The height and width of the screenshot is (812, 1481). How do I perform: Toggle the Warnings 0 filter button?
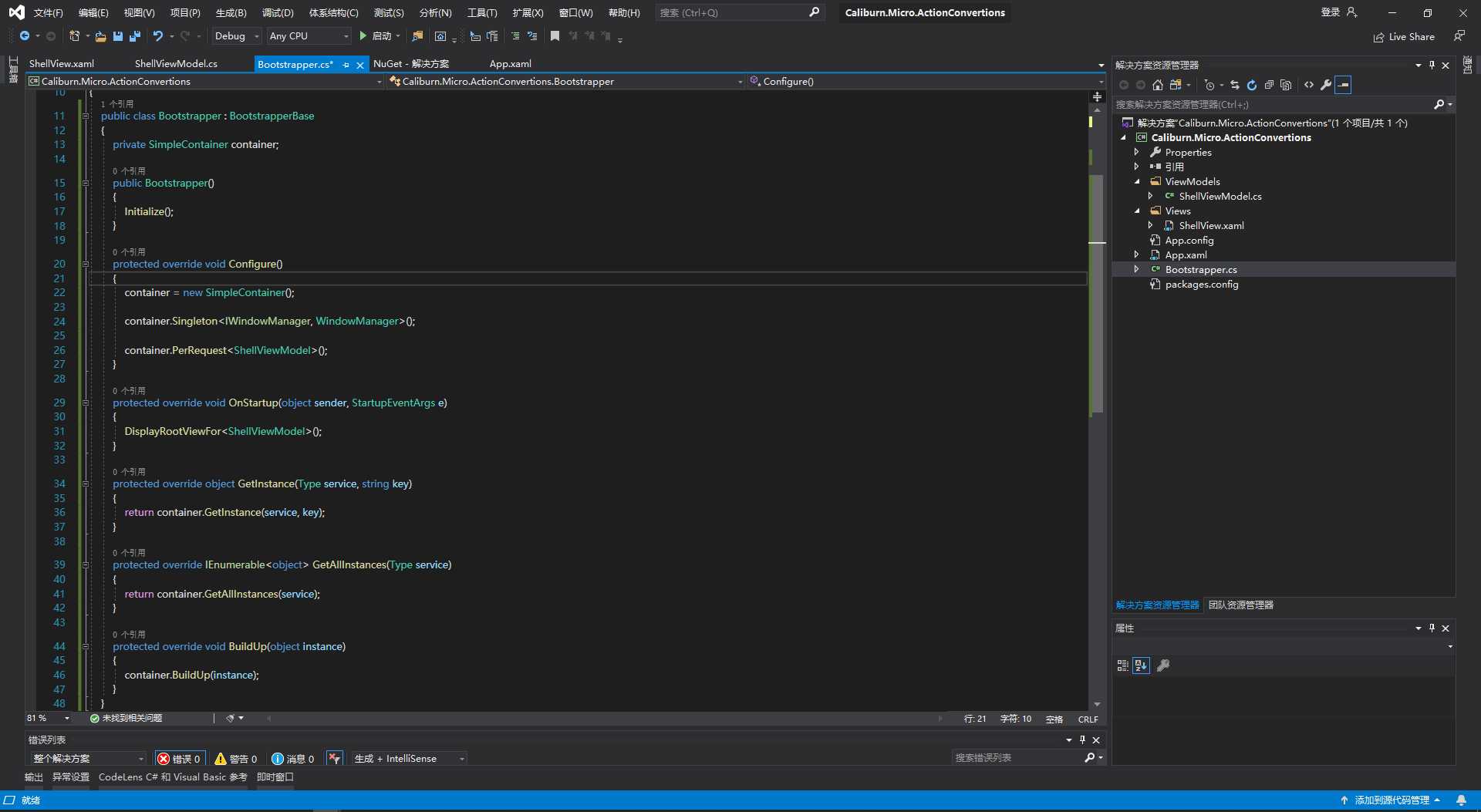click(236, 759)
